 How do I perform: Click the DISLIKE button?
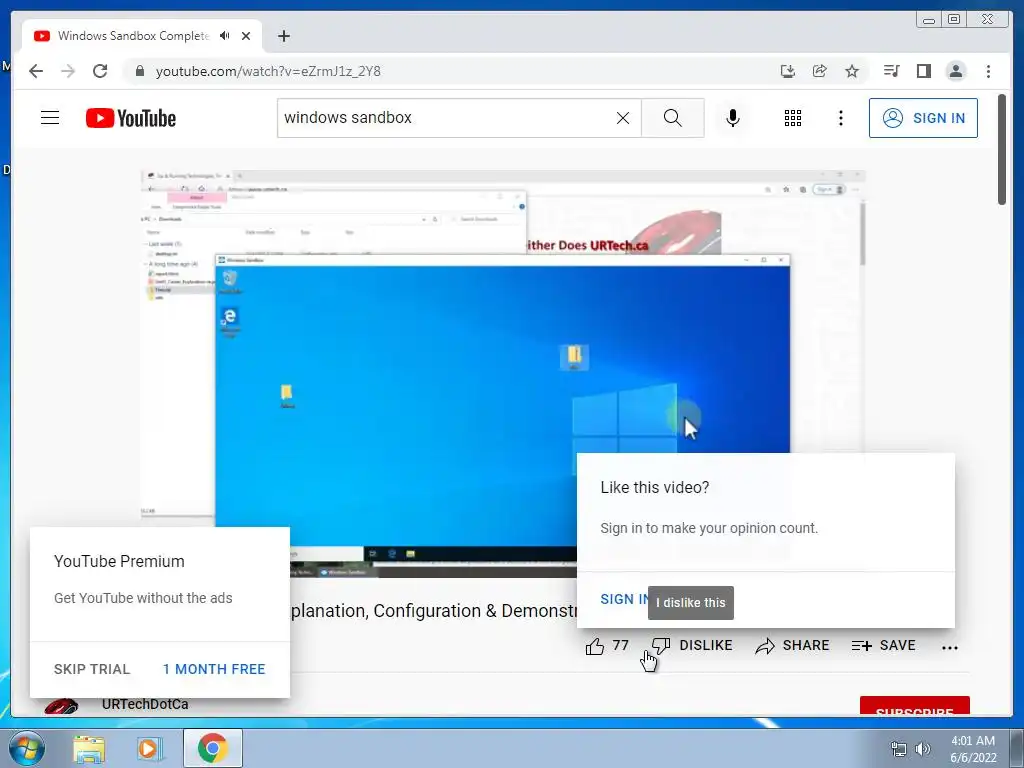click(692, 646)
